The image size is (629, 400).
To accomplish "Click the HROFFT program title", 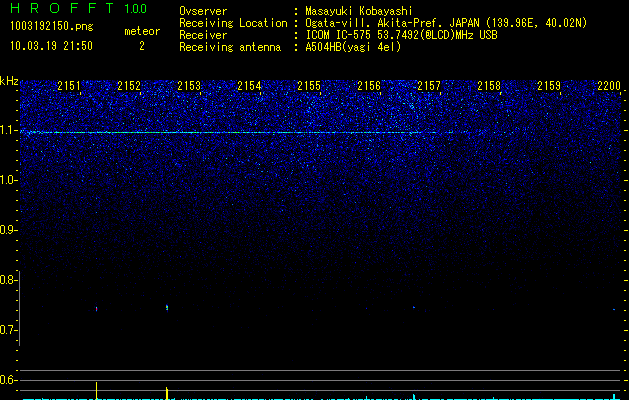I will [63, 8].
